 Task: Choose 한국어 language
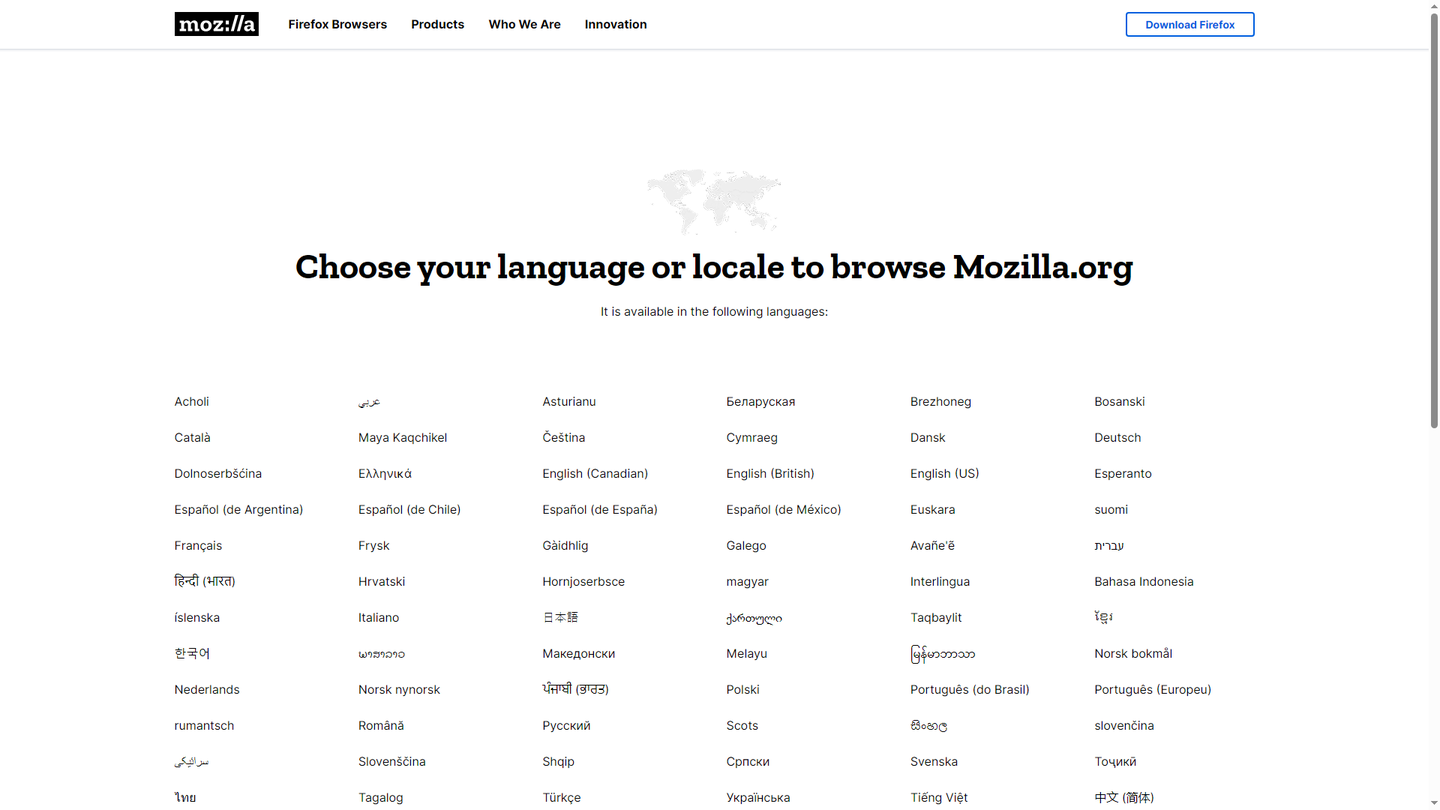pyautogui.click(x=192, y=653)
